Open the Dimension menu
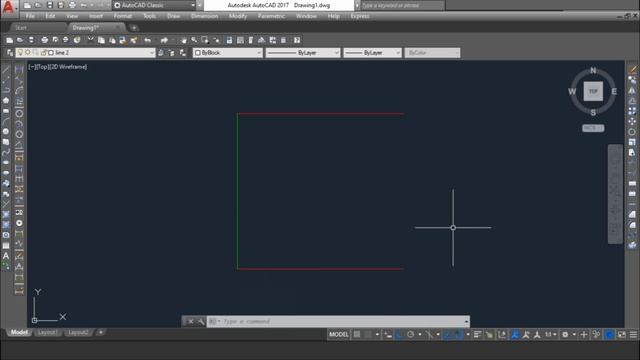The width and height of the screenshot is (640, 360). [204, 16]
